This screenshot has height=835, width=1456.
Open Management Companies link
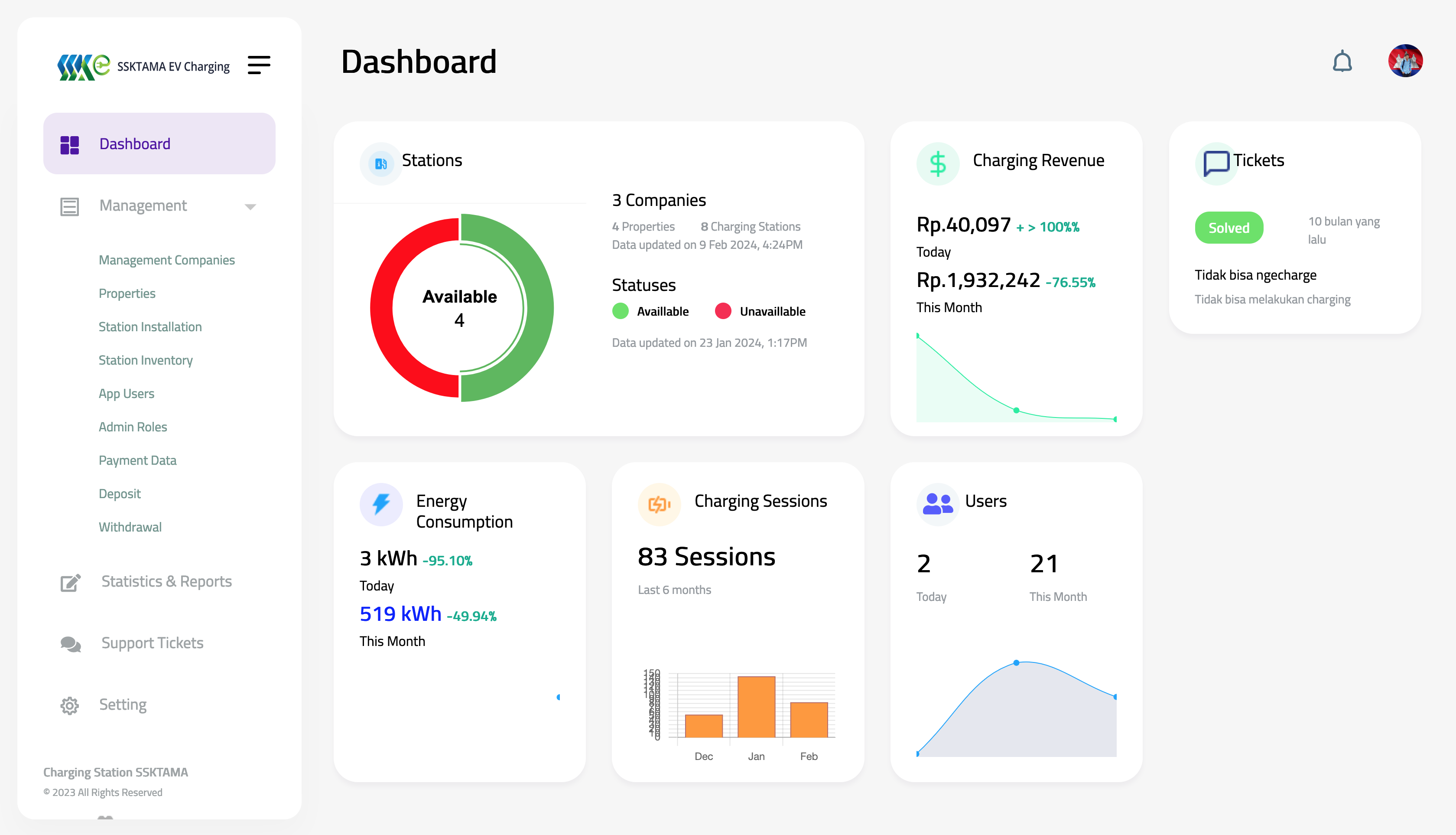167,260
